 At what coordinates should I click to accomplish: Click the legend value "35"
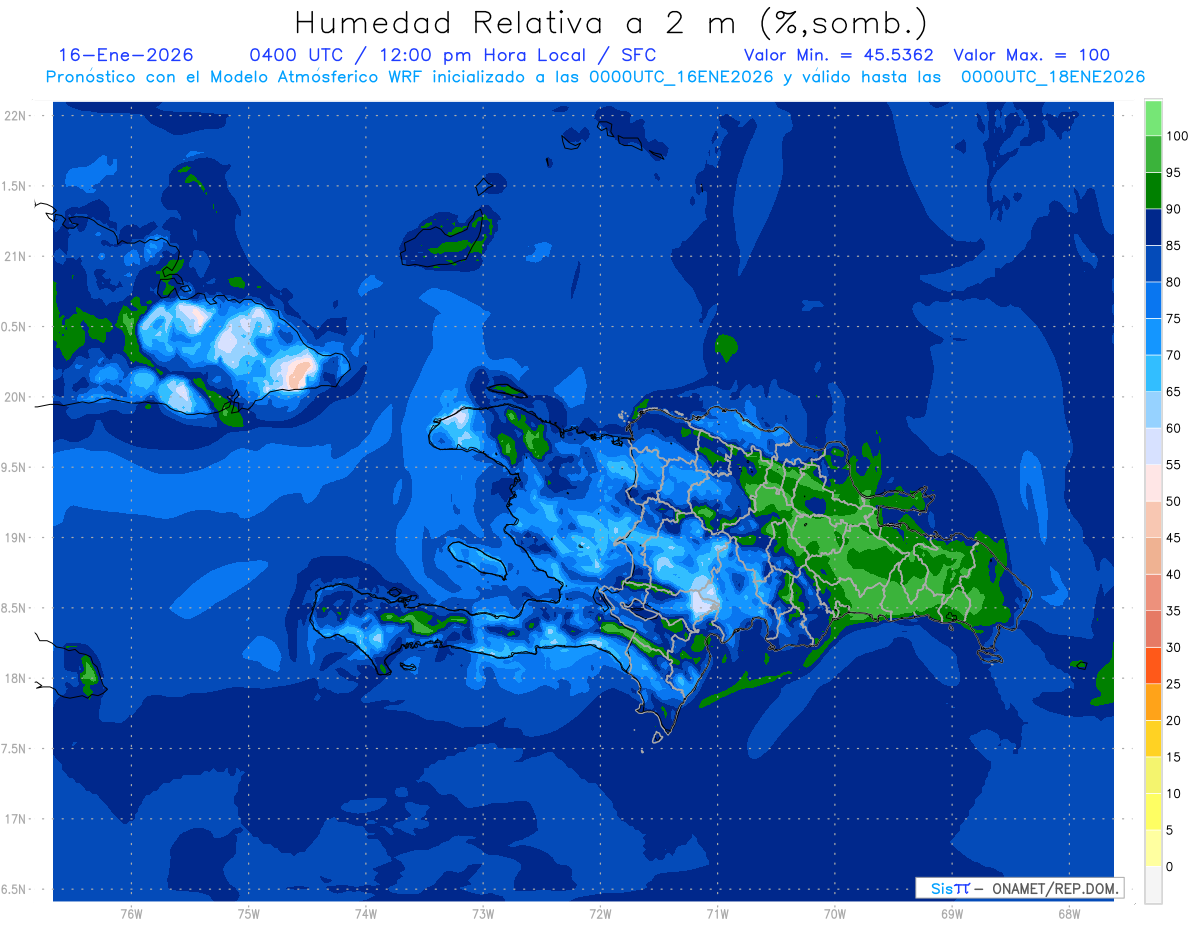[1173, 611]
